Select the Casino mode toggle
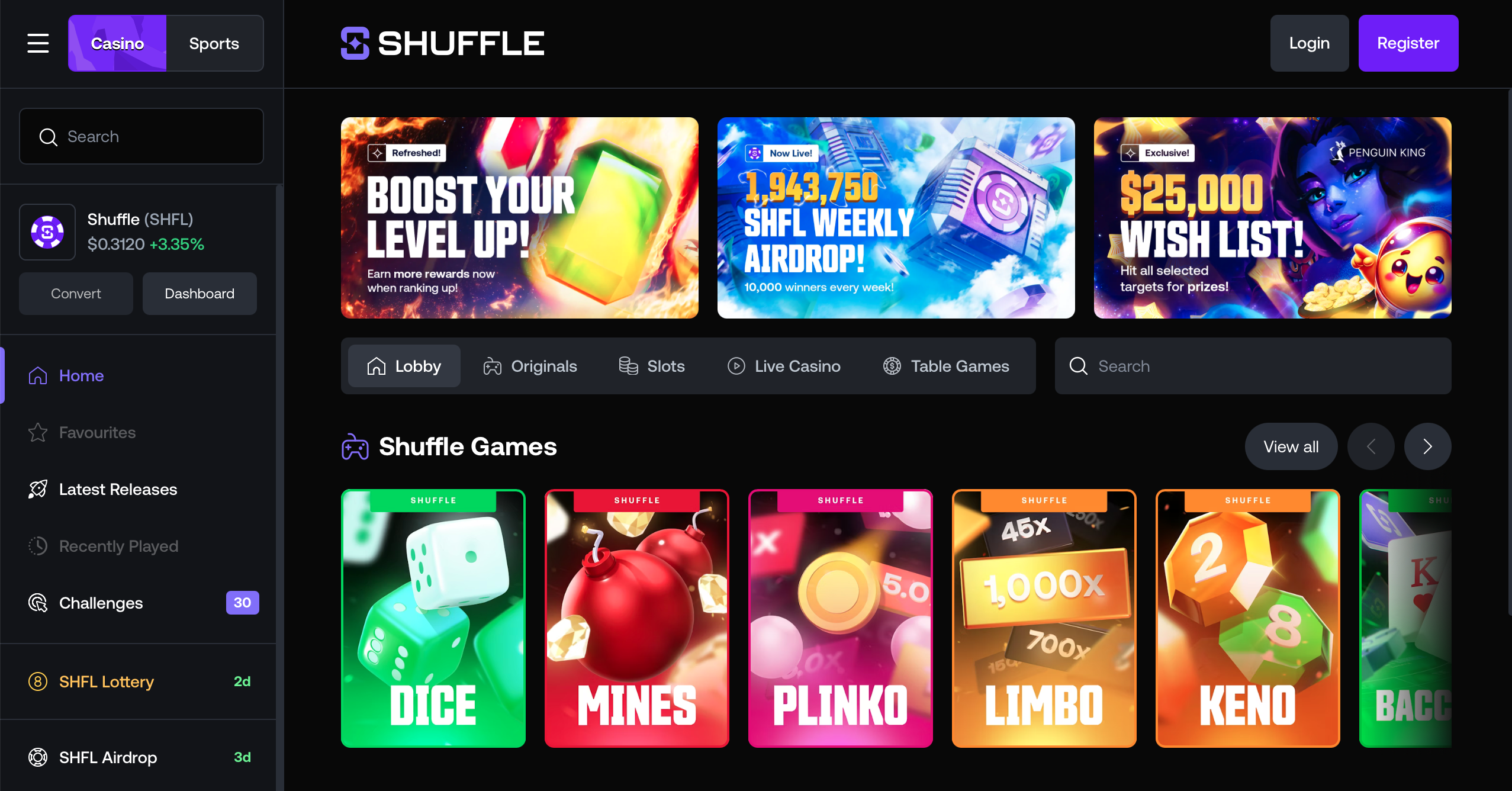Screen dimensions: 1512x791 pos(117,43)
